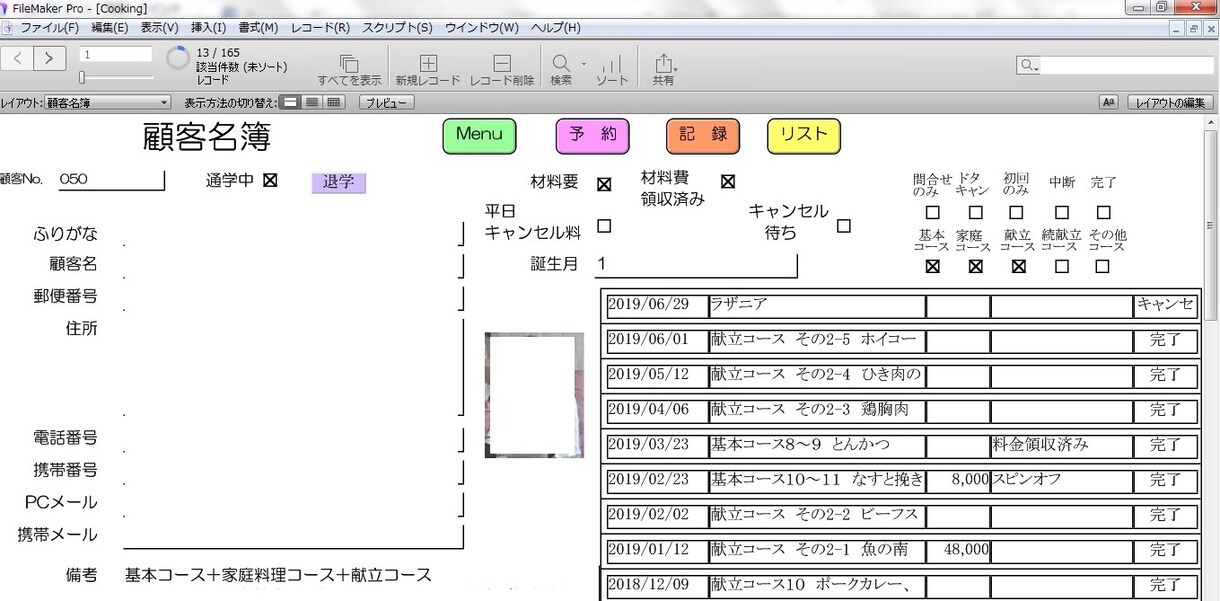
Task: Open the 表示(V) menu
Action: pos(159,28)
